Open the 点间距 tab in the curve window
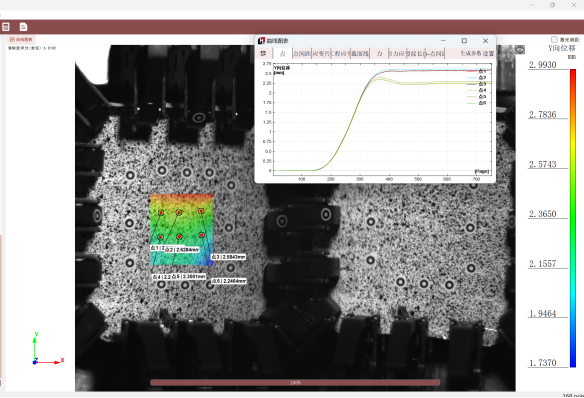 [x=302, y=54]
